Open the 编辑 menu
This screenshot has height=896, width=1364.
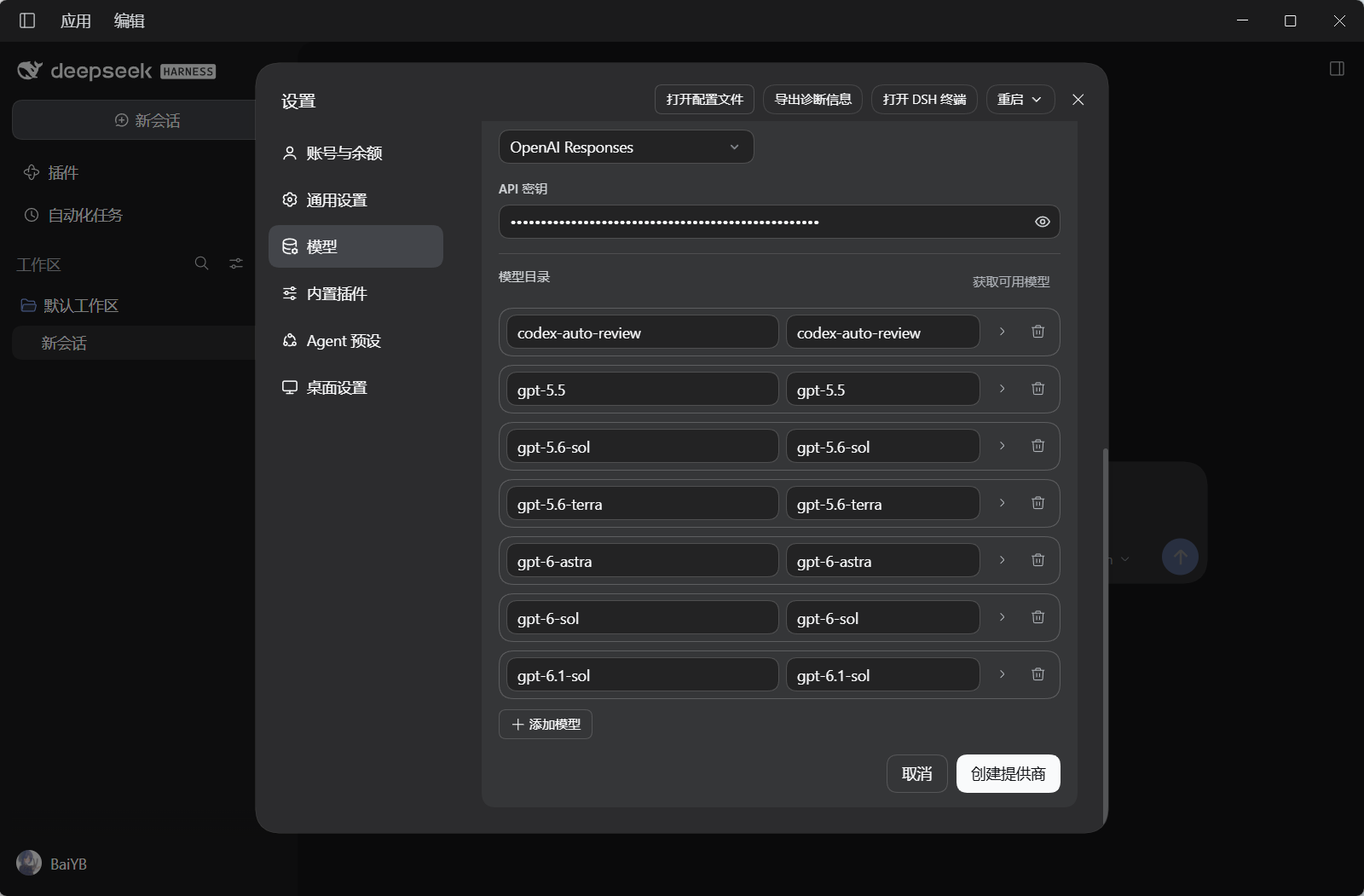click(x=130, y=20)
